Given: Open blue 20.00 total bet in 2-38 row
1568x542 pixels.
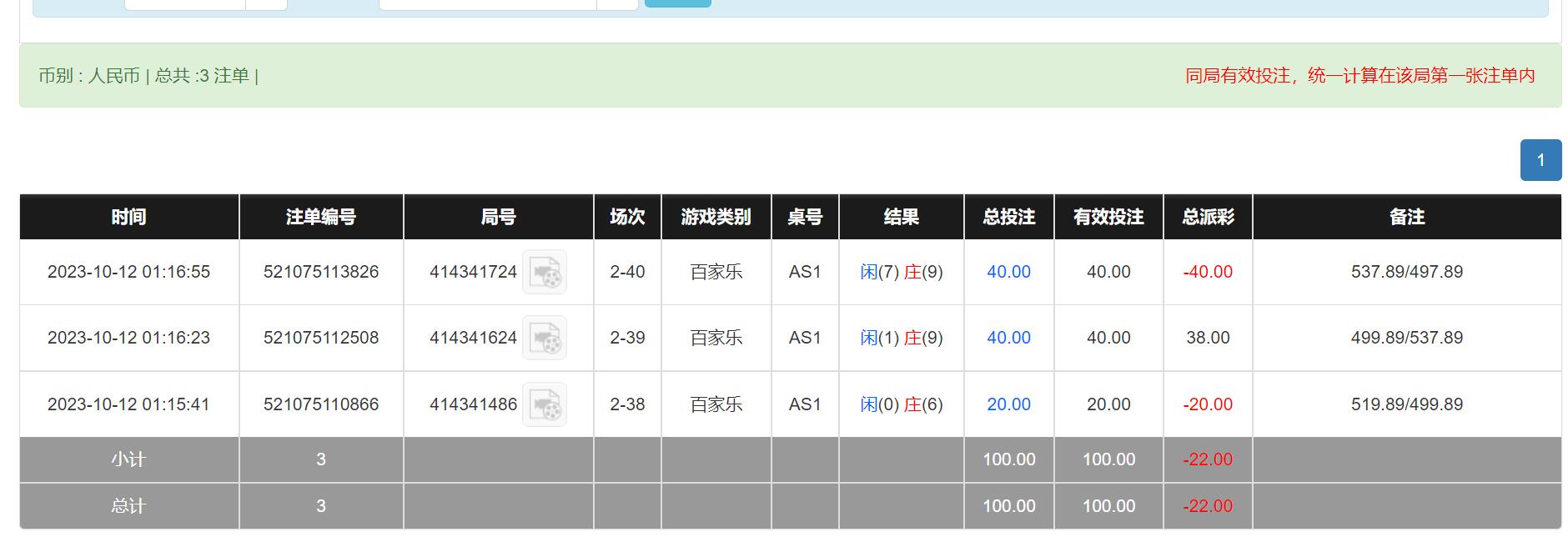Looking at the screenshot, I should [1008, 404].
